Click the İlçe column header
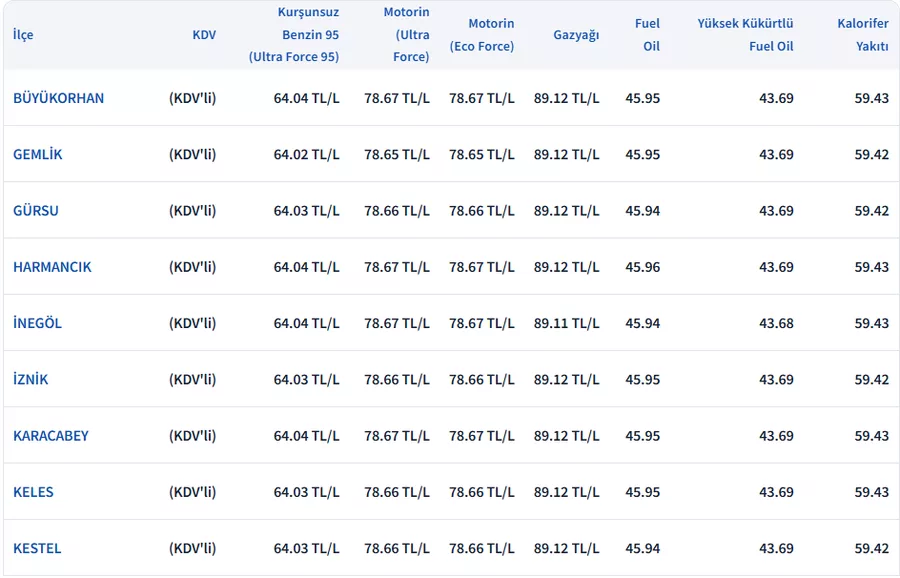This screenshot has height=578, width=900. tap(23, 35)
